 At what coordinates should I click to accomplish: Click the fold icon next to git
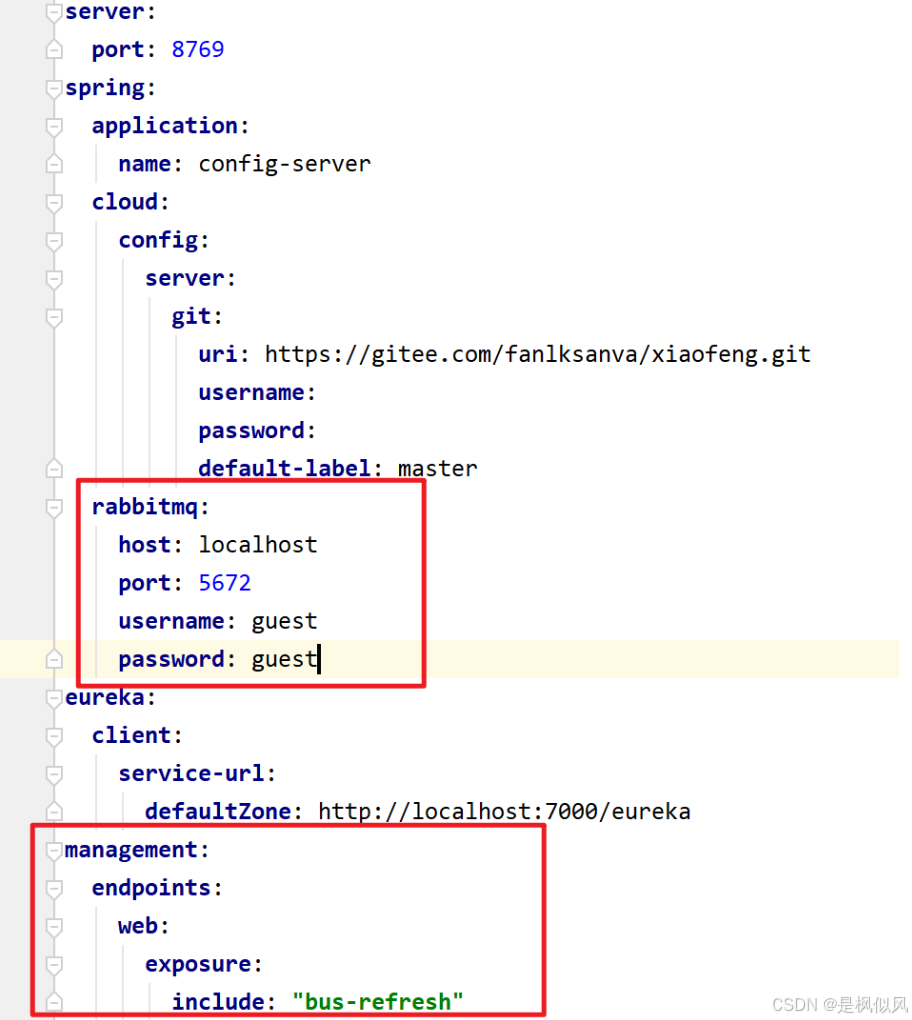click(54, 316)
